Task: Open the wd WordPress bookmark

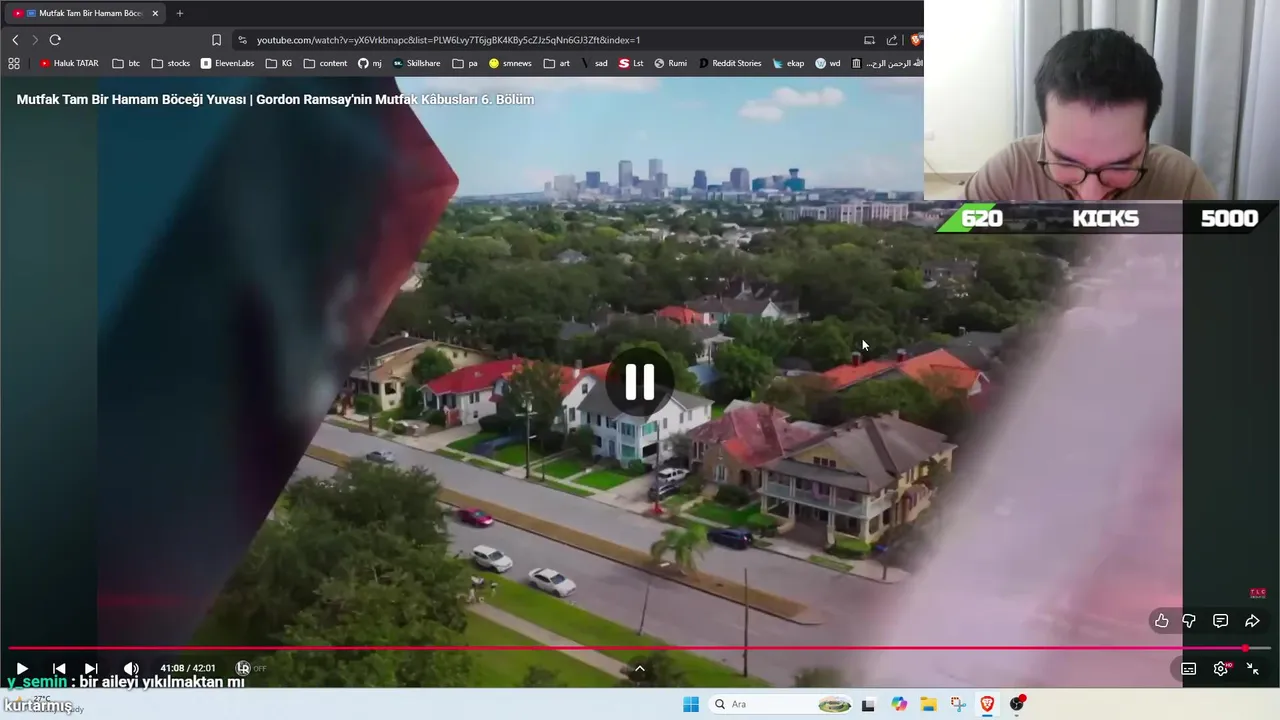Action: [x=828, y=63]
